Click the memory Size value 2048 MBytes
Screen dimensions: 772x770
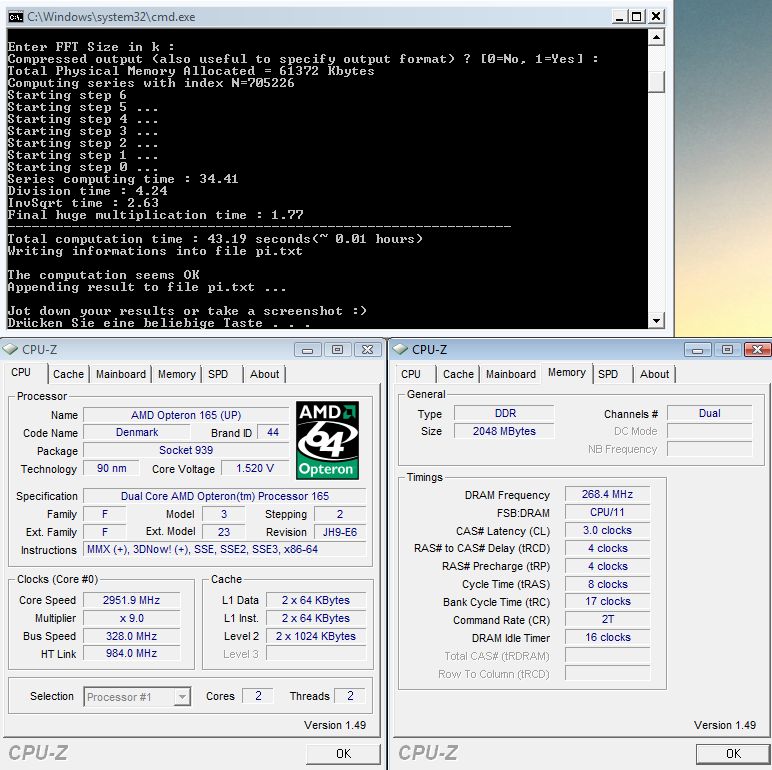(x=505, y=431)
